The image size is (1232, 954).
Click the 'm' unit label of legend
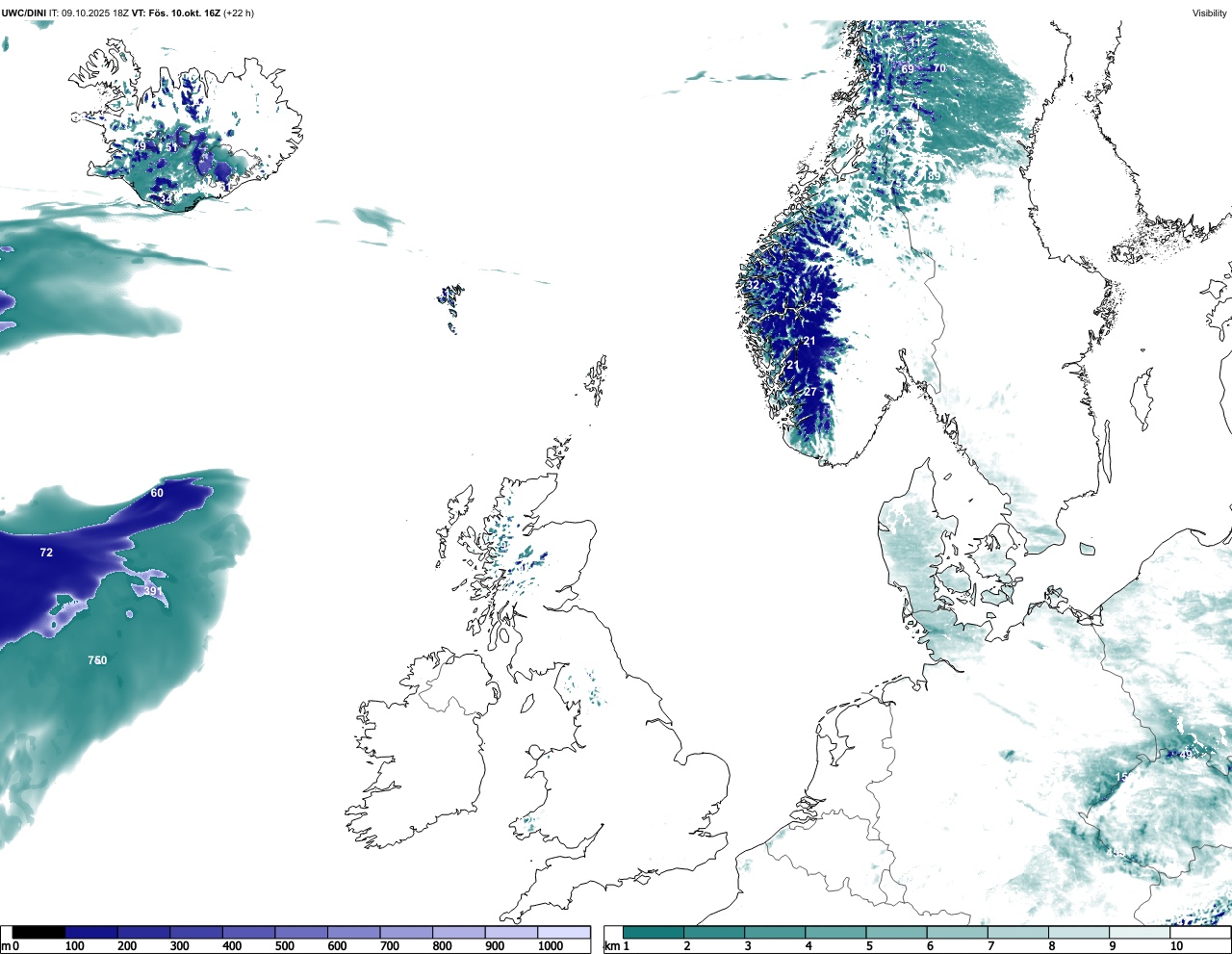click(5, 946)
